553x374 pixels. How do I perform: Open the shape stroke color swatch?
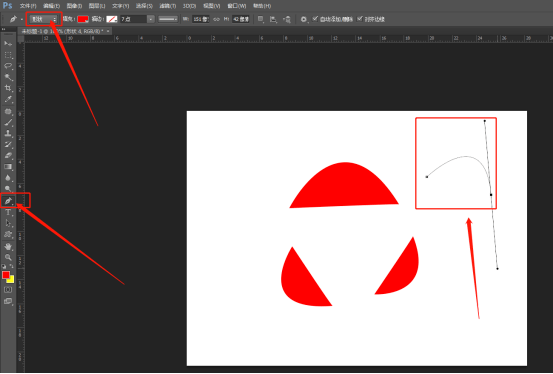coord(112,19)
